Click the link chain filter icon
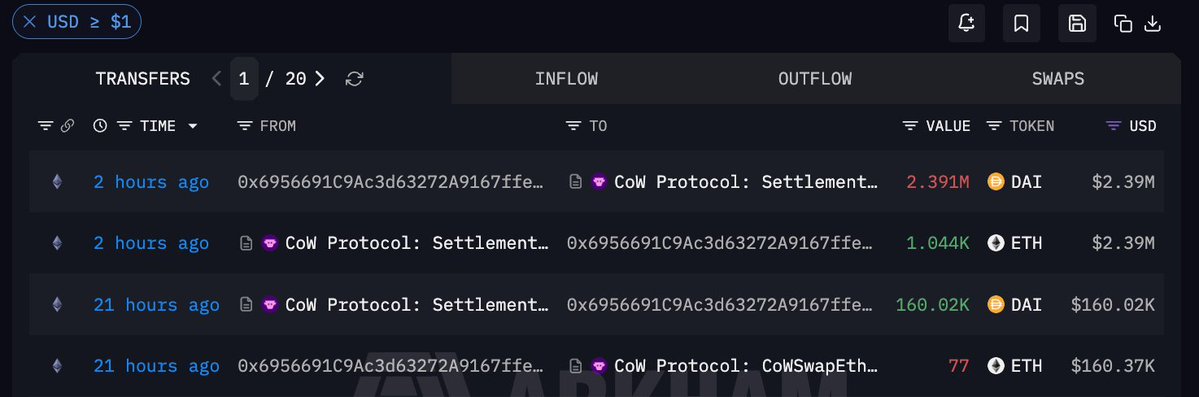The height and width of the screenshot is (397, 1199). (x=67, y=125)
